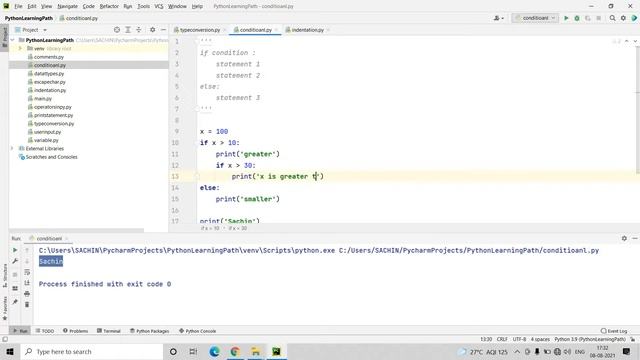Click Python 3.9 interpreter in status bar
This screenshot has height=360, width=640.
pos(590,339)
